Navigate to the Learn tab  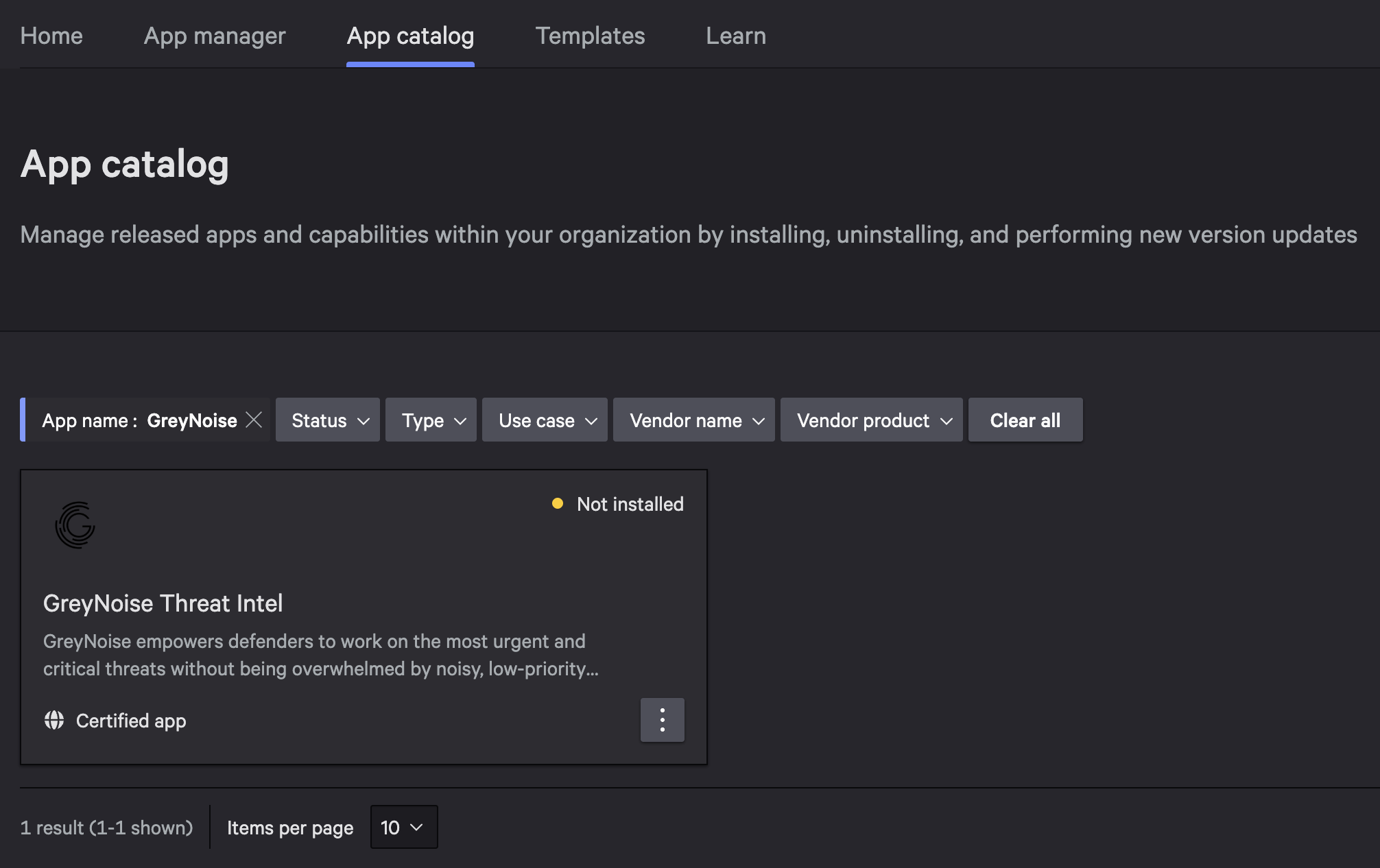click(x=735, y=36)
